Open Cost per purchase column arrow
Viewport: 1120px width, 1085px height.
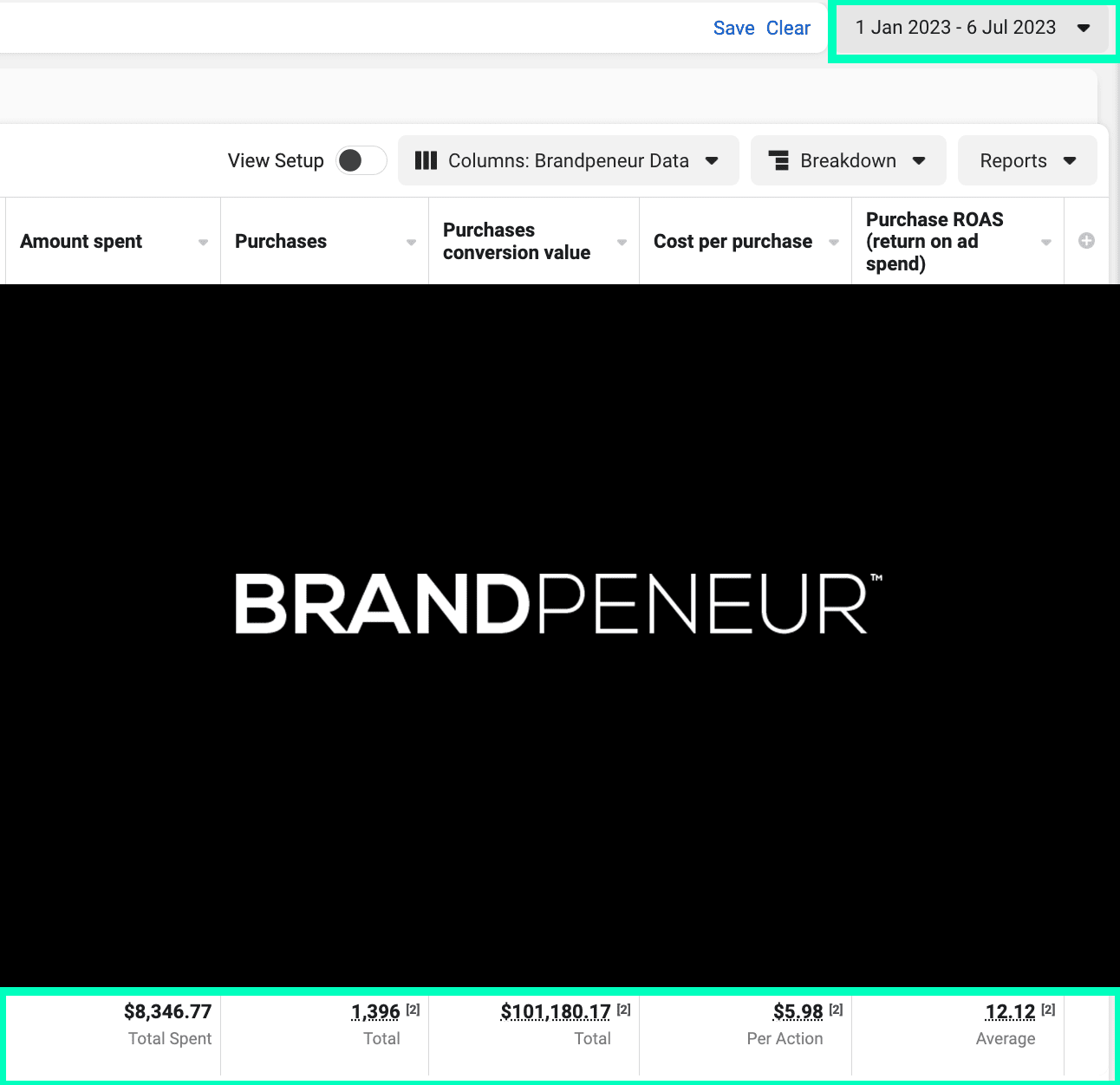tap(834, 242)
